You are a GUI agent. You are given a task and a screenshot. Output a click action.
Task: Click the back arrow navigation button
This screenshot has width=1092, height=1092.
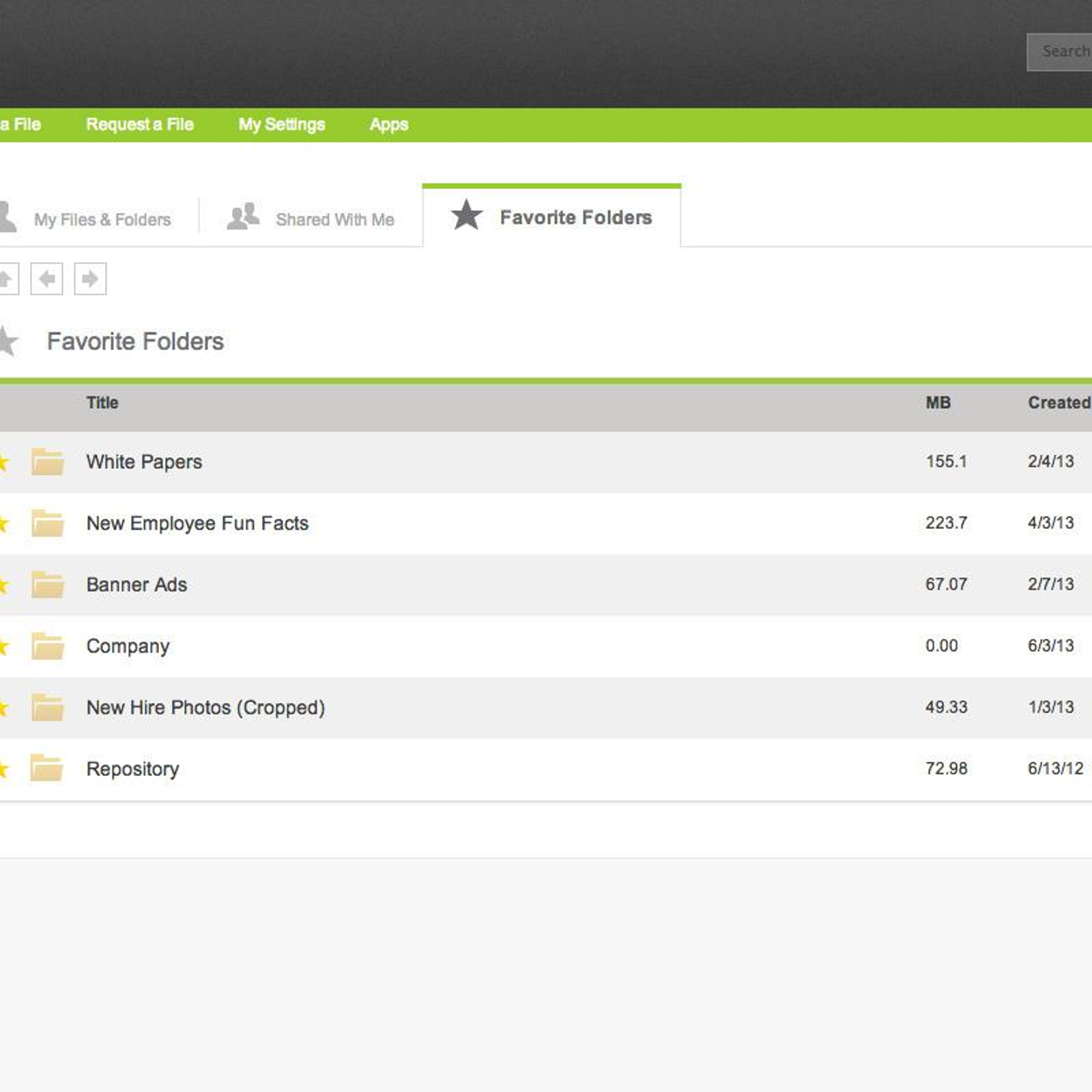46,278
